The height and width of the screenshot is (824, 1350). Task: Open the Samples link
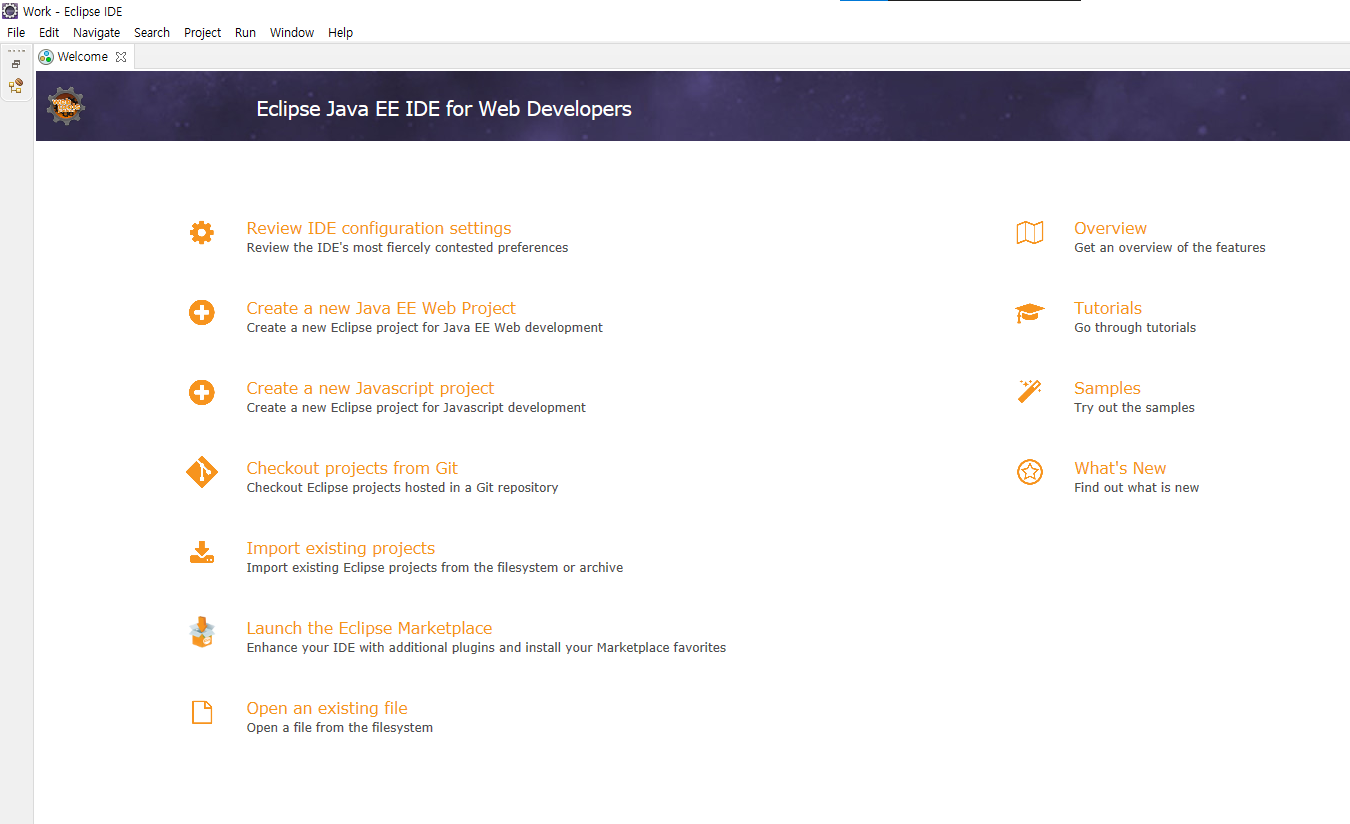(1107, 388)
